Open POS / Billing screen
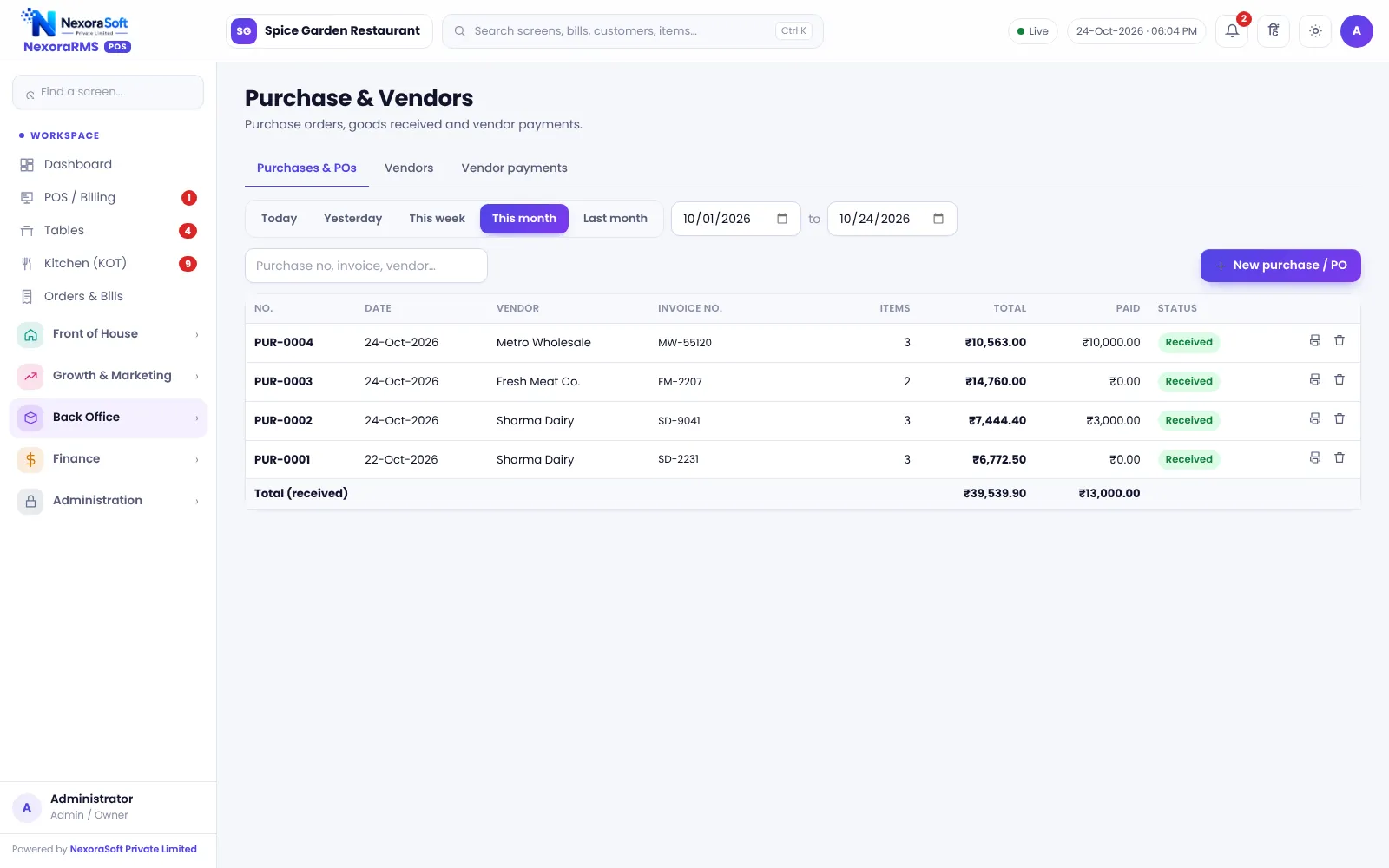1389x868 pixels. tap(109, 198)
